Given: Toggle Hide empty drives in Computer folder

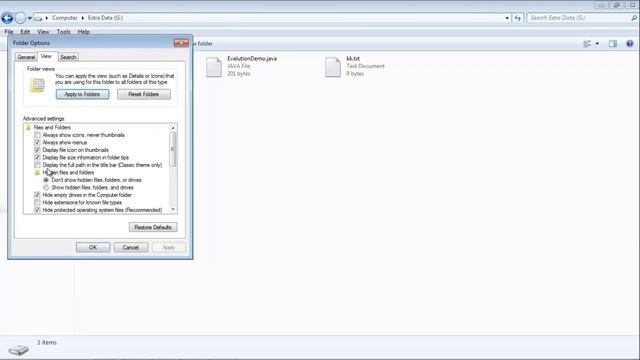Looking at the screenshot, I should point(38,195).
